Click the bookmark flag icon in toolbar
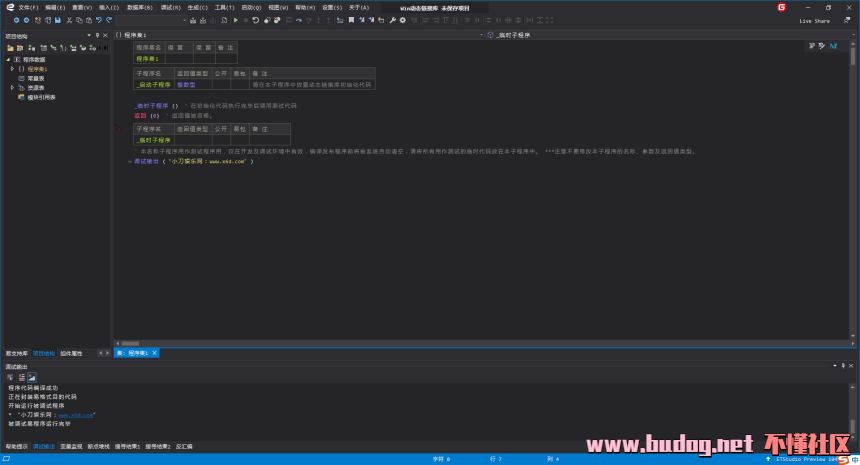860x465 pixels. pyautogui.click(x=350, y=20)
